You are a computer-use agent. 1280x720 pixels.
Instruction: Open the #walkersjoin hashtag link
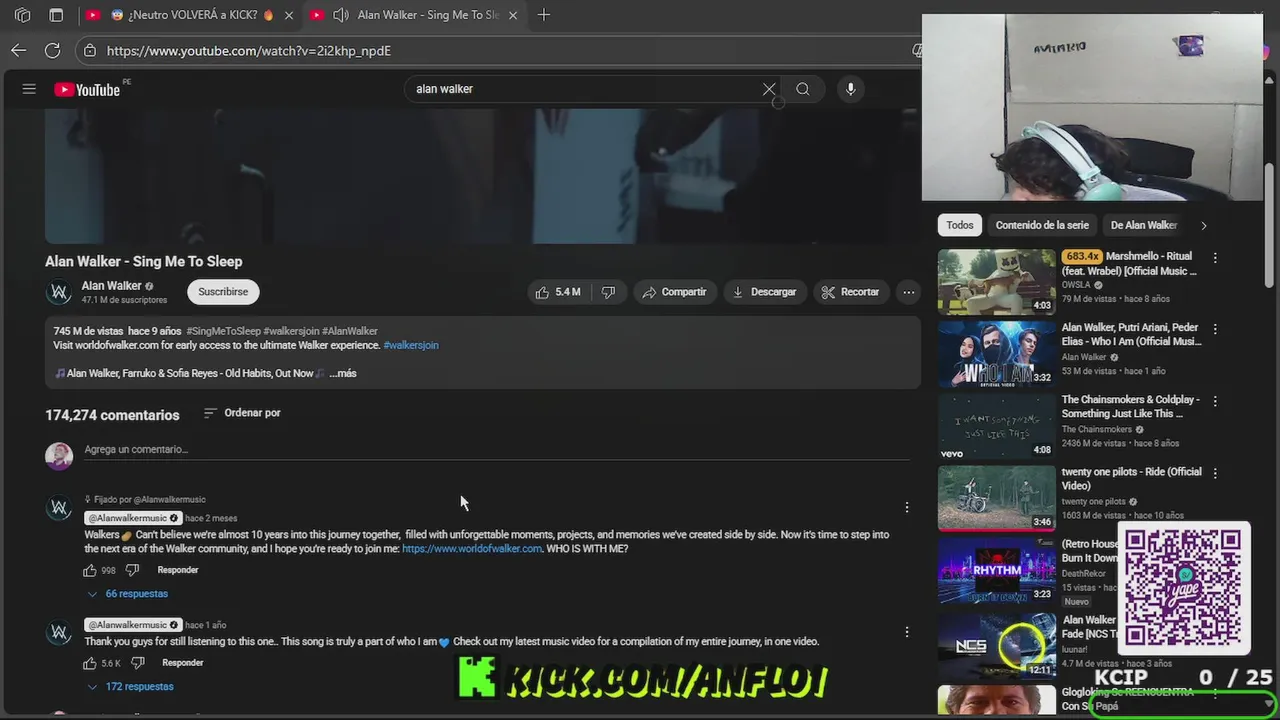click(x=411, y=345)
